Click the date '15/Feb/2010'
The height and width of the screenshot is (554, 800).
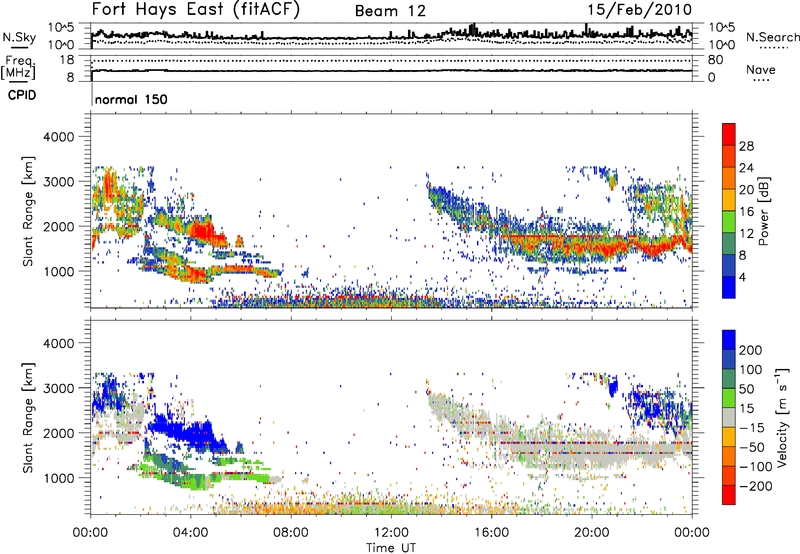pos(639,10)
